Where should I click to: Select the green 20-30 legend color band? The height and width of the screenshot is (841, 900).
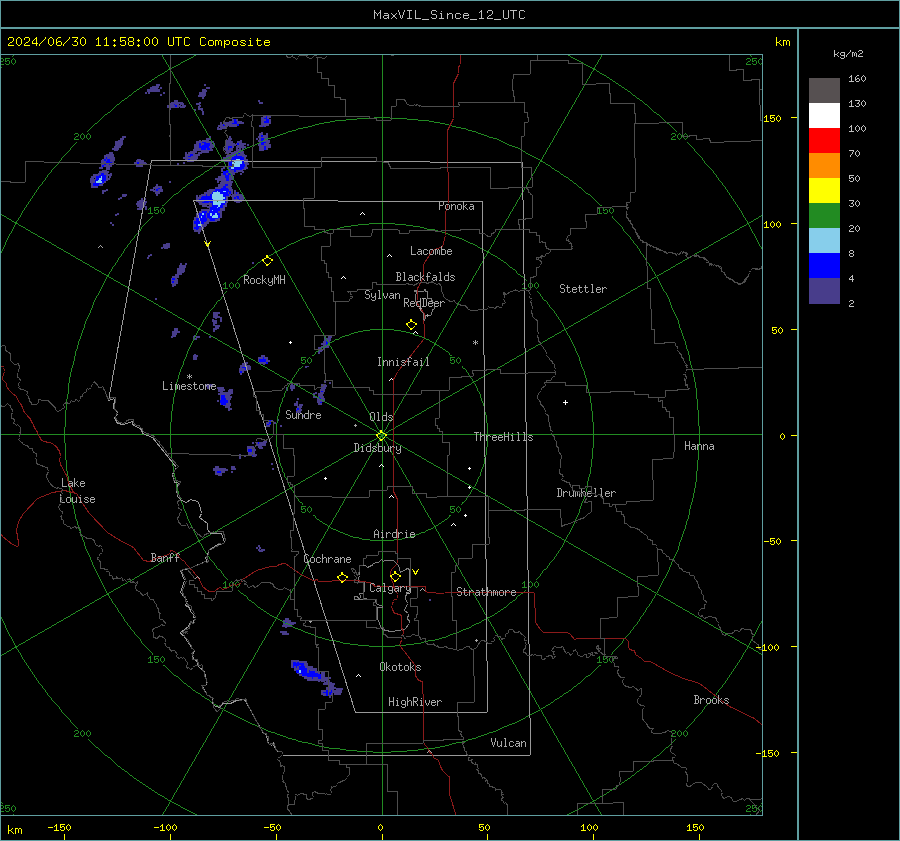(x=824, y=216)
